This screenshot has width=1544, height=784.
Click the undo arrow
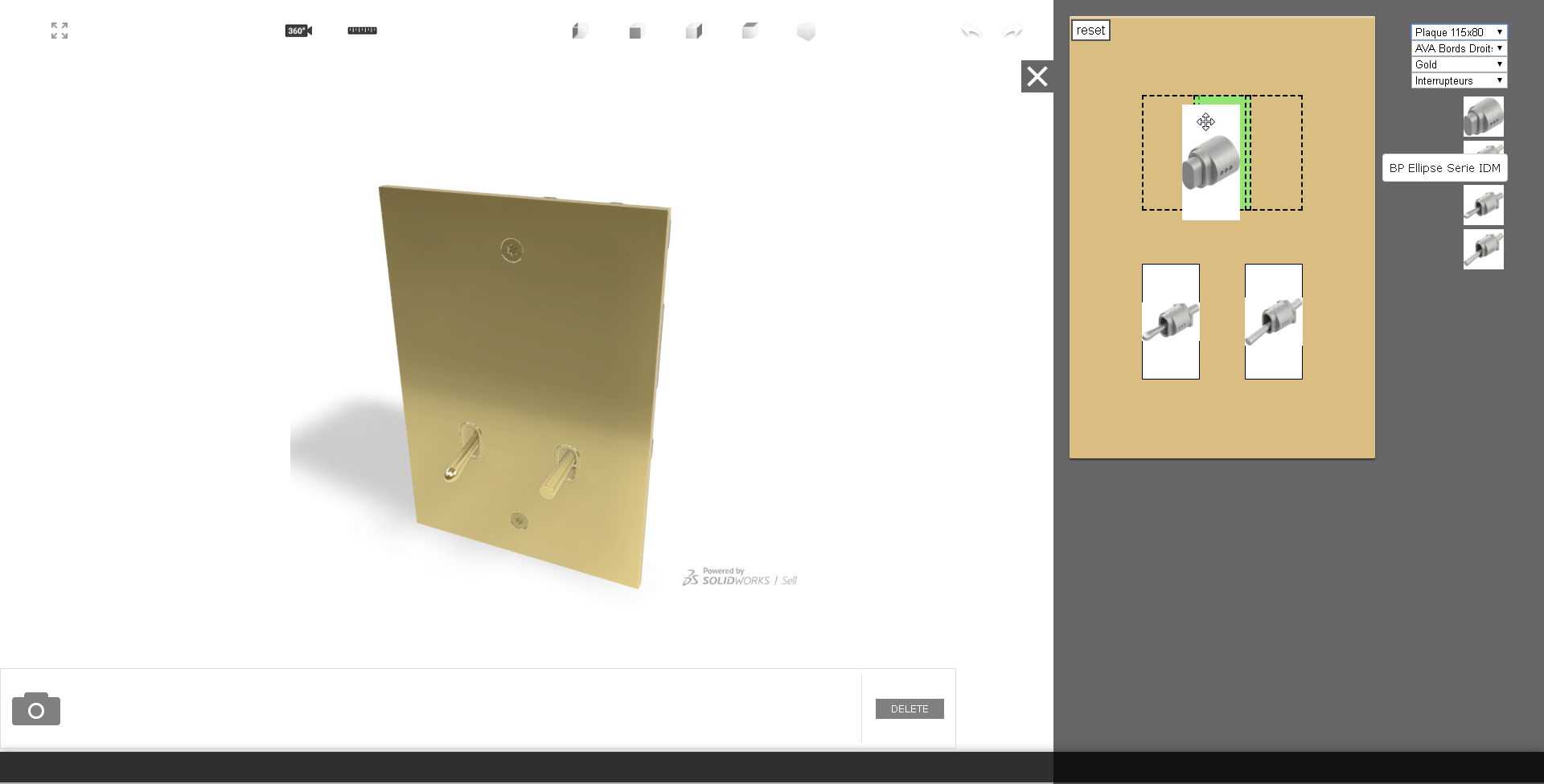tap(971, 31)
